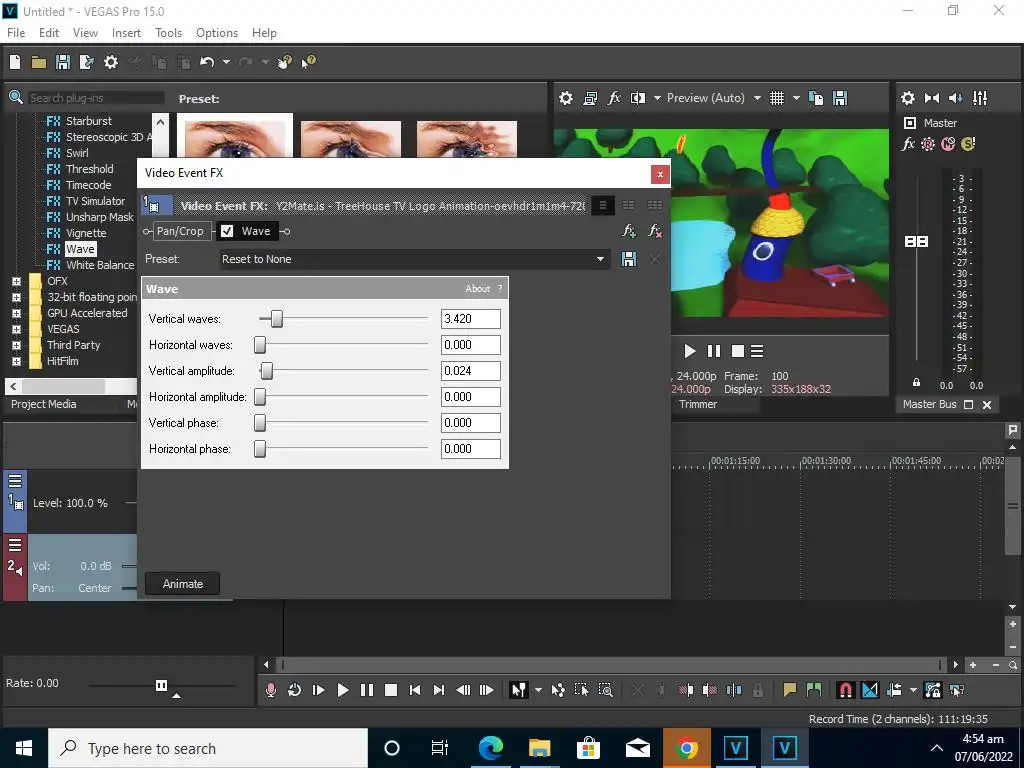The width and height of the screenshot is (1024, 768).
Task: Click Play in the preview window
Action: point(690,351)
